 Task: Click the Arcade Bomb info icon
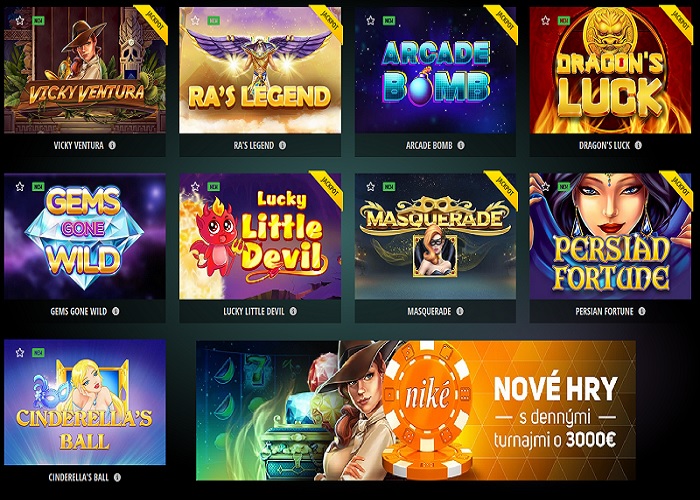461,145
